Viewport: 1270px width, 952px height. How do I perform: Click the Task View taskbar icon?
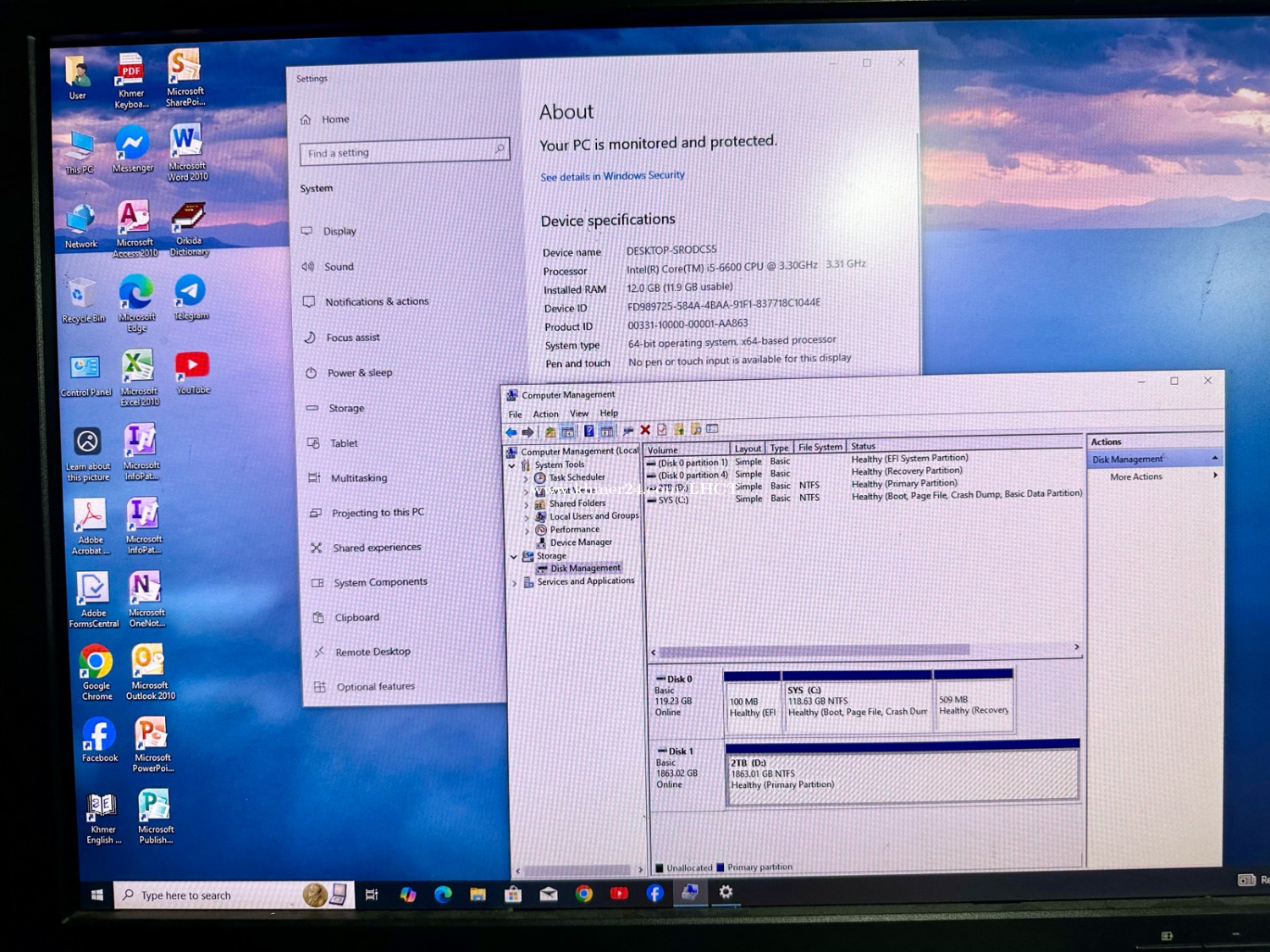point(371,894)
